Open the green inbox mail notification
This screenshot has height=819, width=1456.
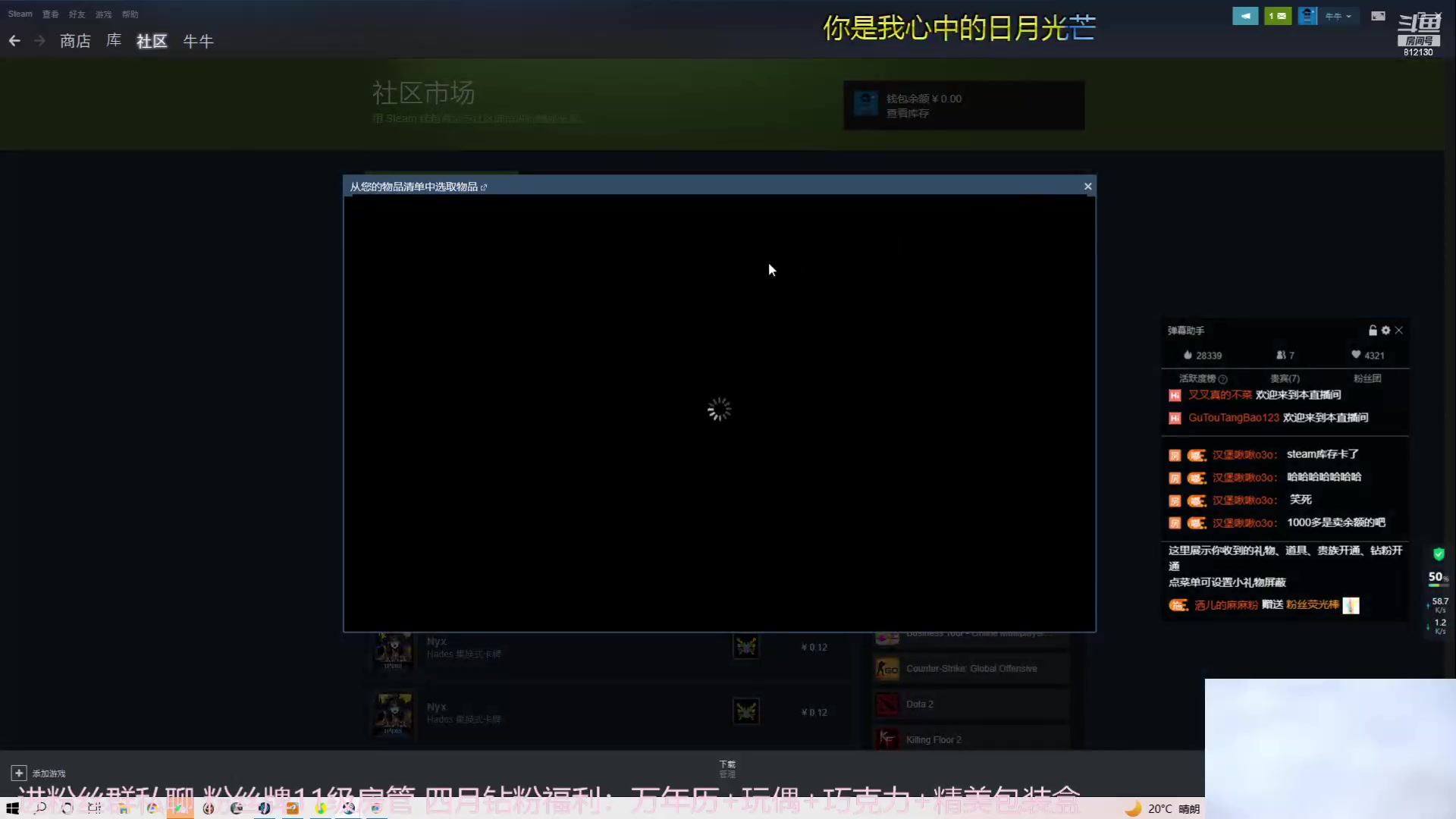(x=1278, y=16)
